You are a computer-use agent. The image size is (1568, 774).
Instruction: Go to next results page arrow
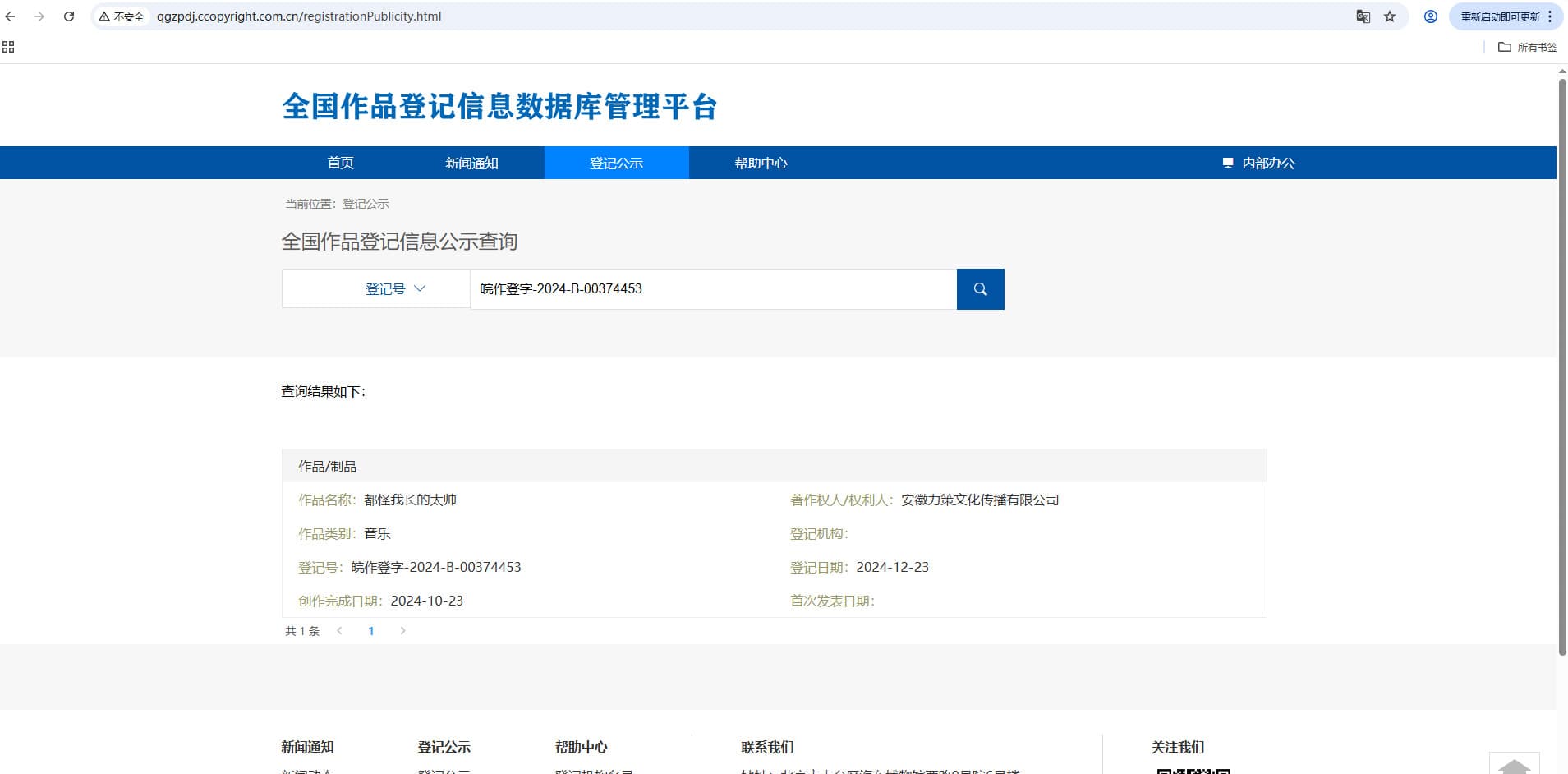pyautogui.click(x=402, y=631)
